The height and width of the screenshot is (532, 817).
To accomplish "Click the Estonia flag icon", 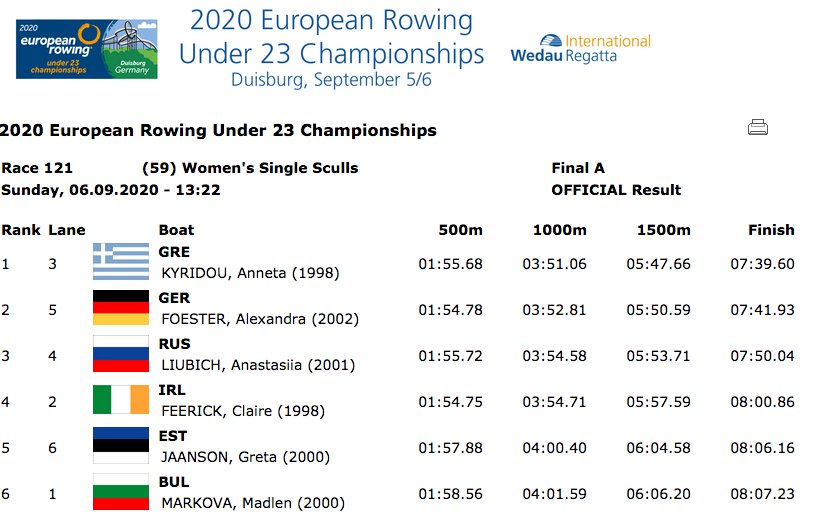I will (120, 445).
